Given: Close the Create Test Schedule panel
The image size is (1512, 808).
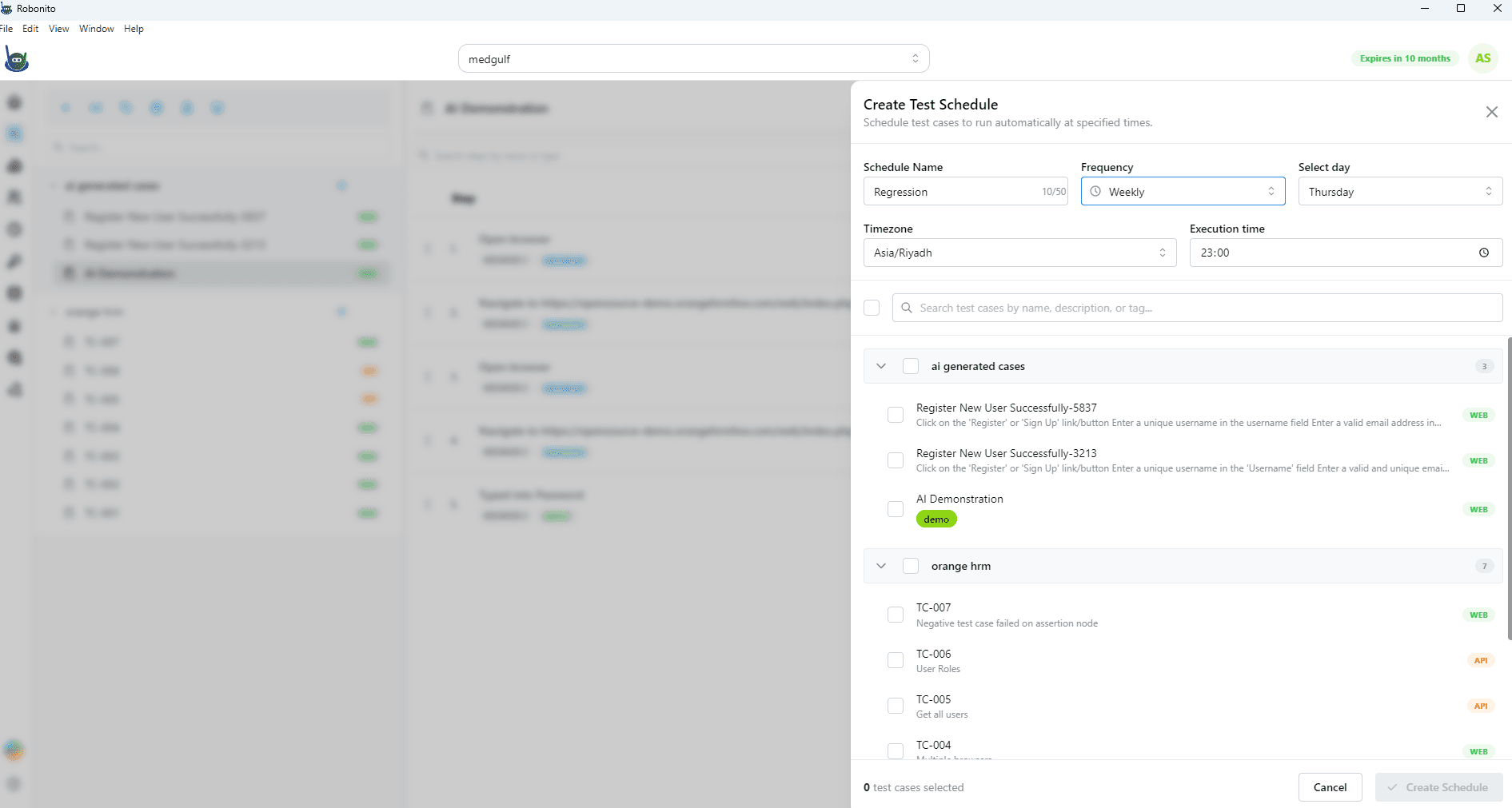Looking at the screenshot, I should pyautogui.click(x=1491, y=112).
